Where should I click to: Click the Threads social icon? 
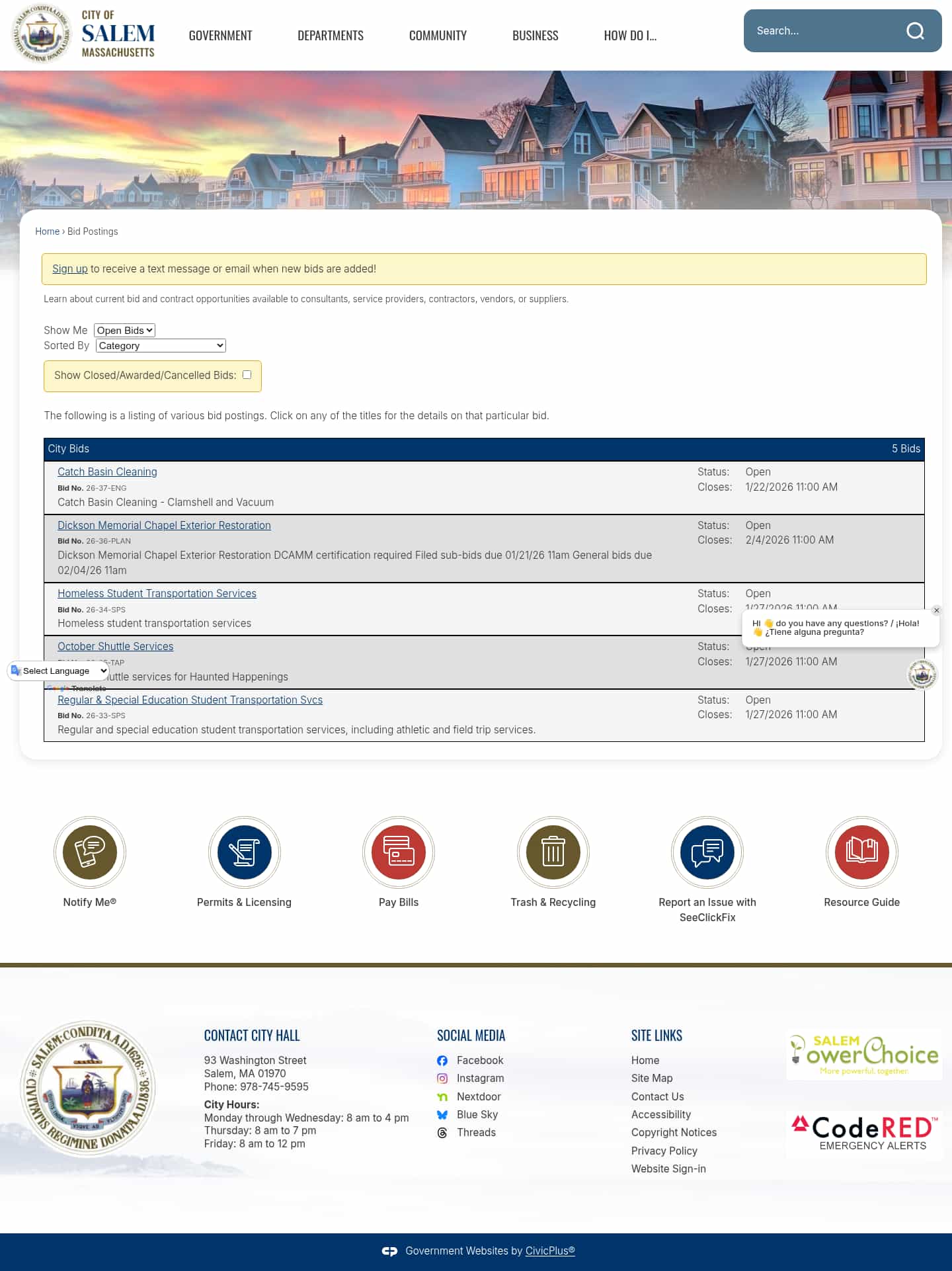pyautogui.click(x=442, y=1133)
